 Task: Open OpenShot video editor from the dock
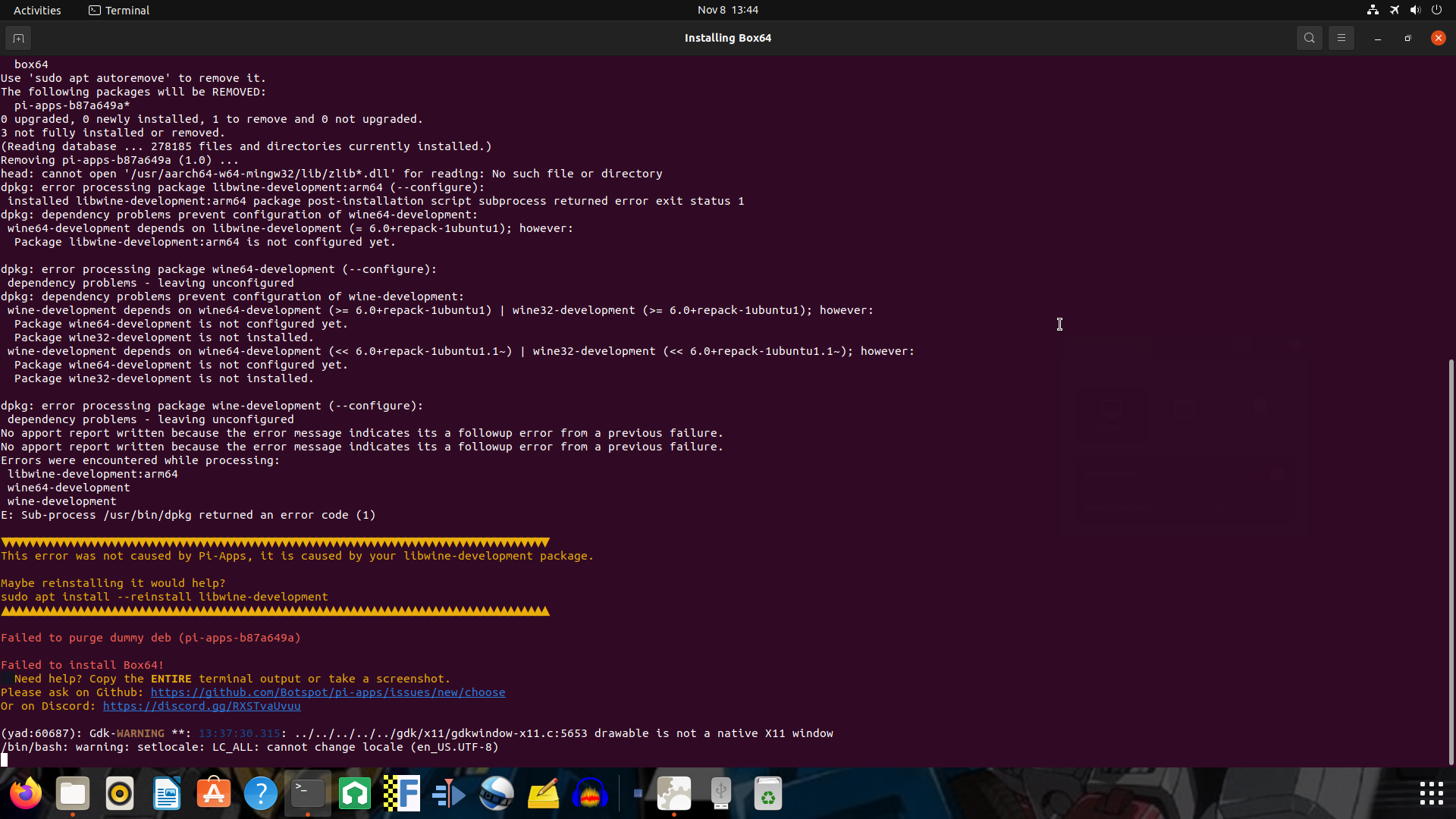click(497, 793)
